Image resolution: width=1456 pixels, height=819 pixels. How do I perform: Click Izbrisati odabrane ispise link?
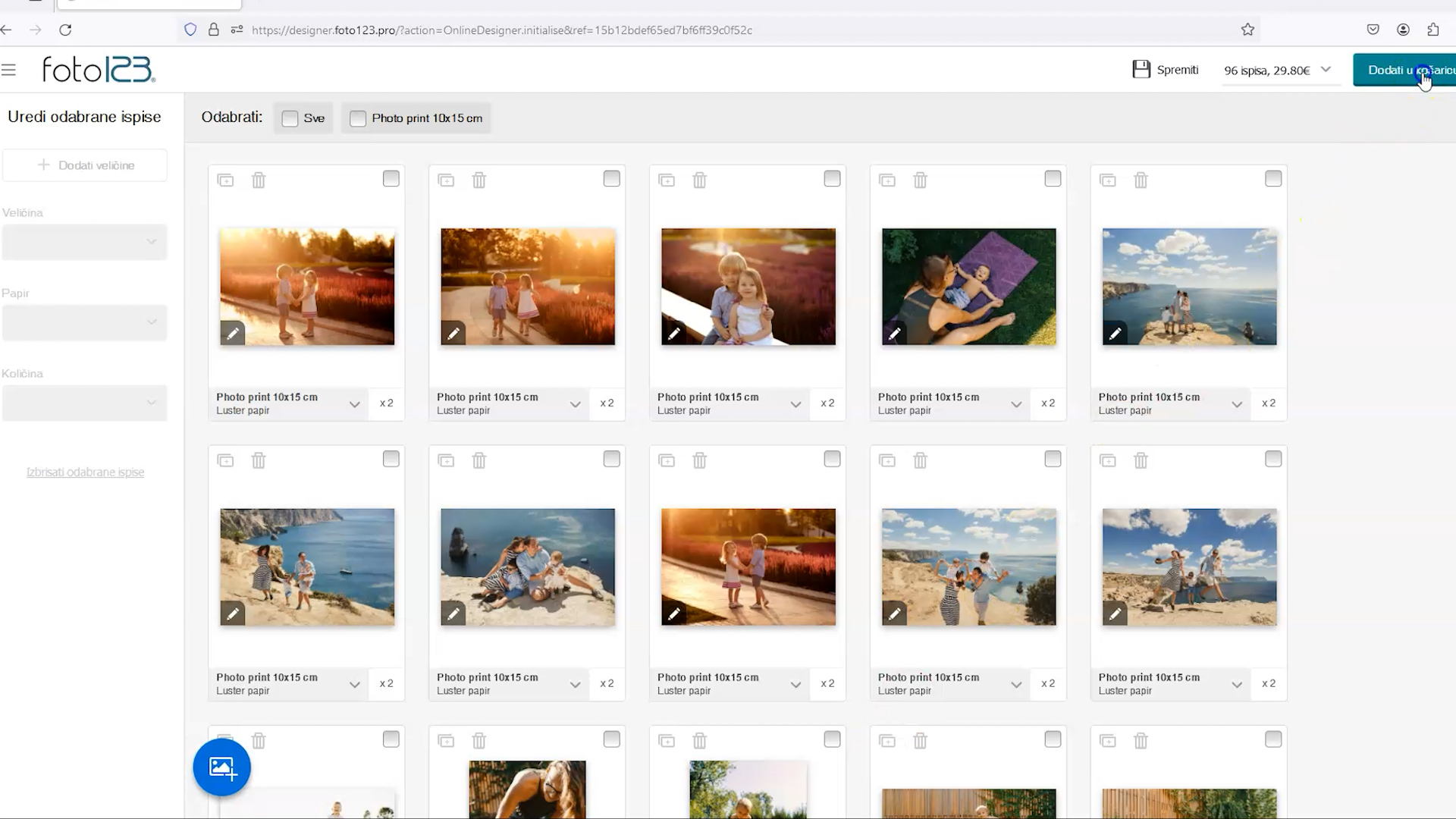point(85,472)
